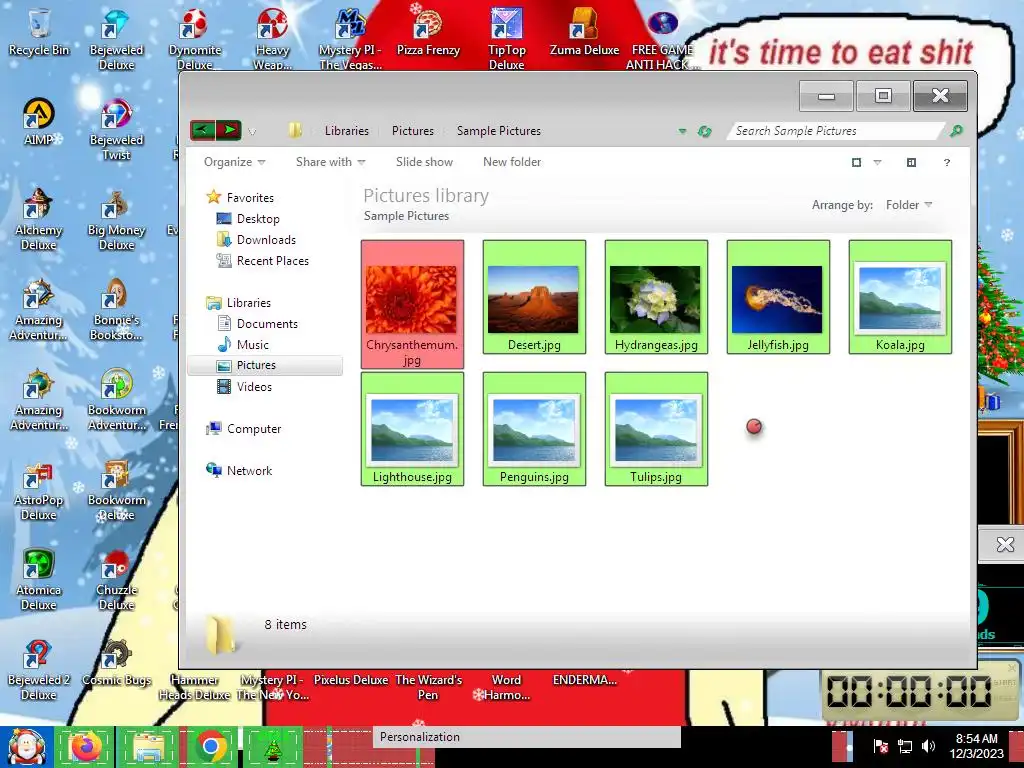The width and height of the screenshot is (1024, 768).
Task: Select Network in navigation pane
Action: [x=239, y=470]
